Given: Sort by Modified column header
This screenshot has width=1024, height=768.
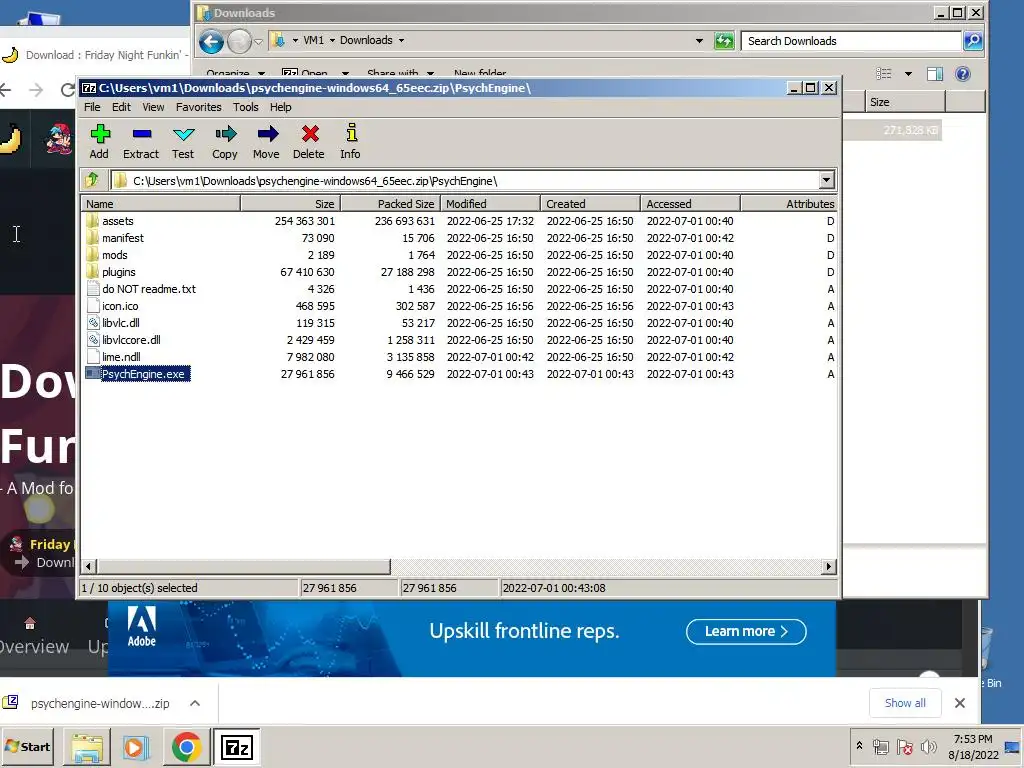Looking at the screenshot, I should [x=490, y=204].
